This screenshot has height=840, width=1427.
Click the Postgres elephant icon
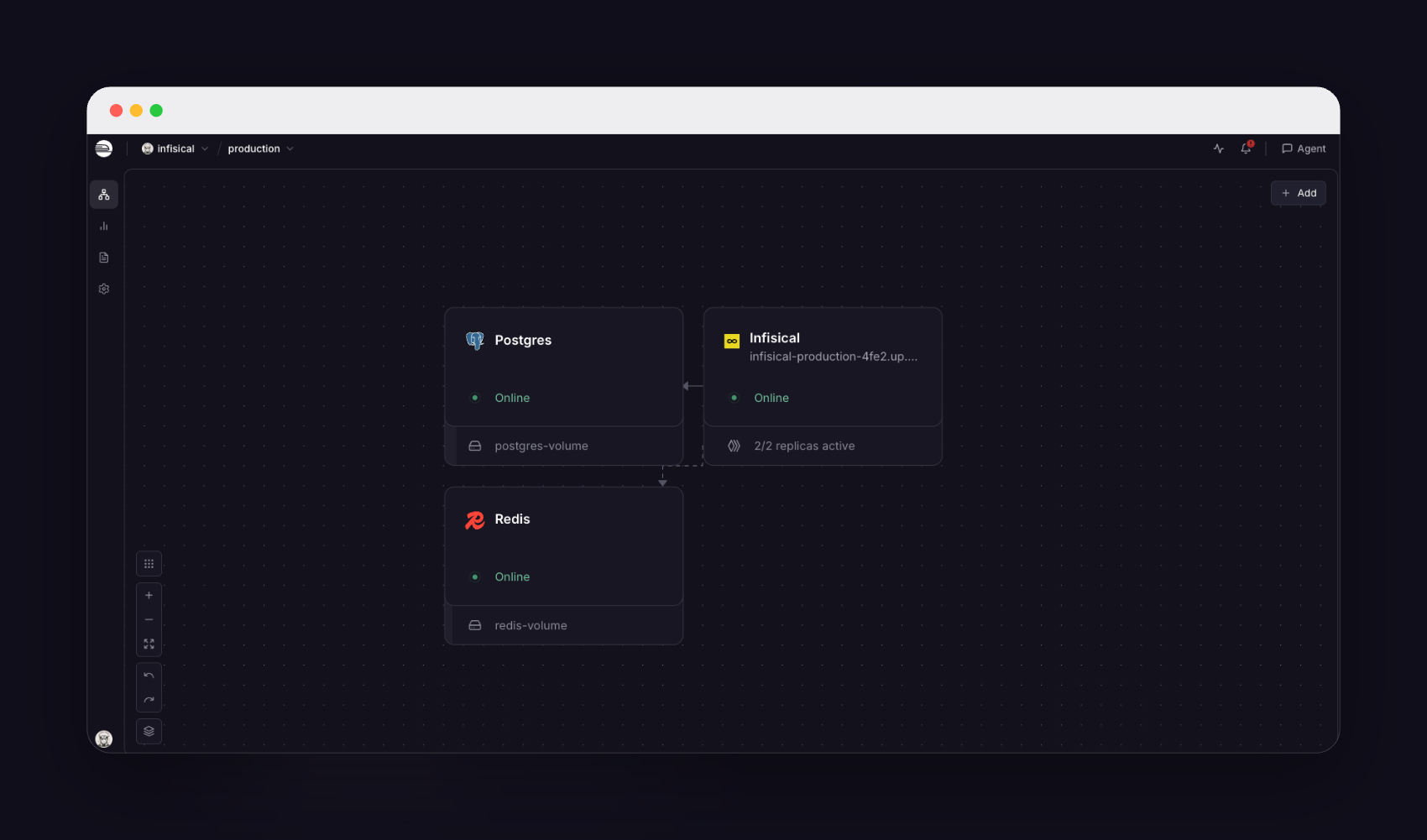coord(475,340)
